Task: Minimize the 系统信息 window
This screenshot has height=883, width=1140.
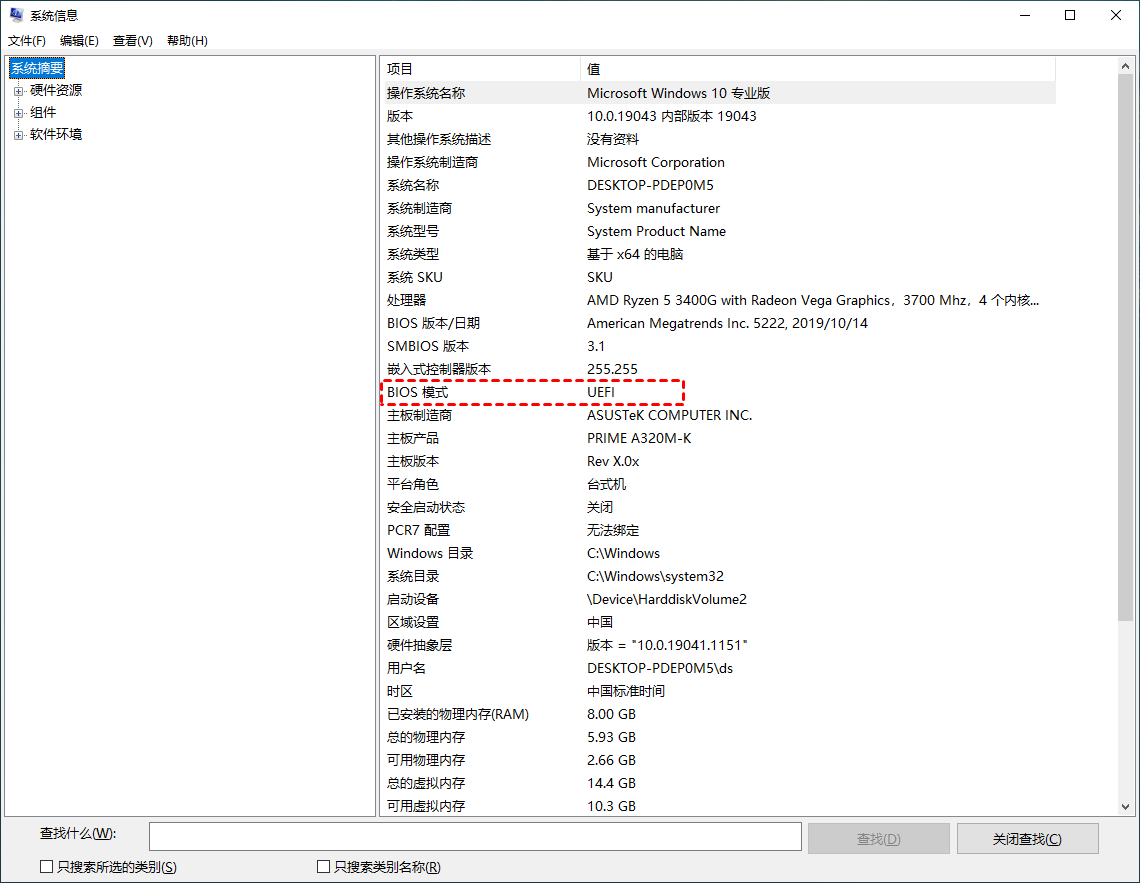Action: point(1025,15)
